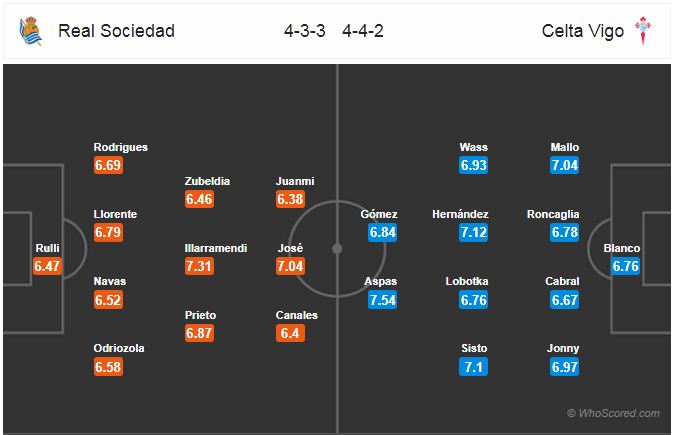673x435 pixels.
Task: Open player name Juanmi
Action: (x=295, y=181)
